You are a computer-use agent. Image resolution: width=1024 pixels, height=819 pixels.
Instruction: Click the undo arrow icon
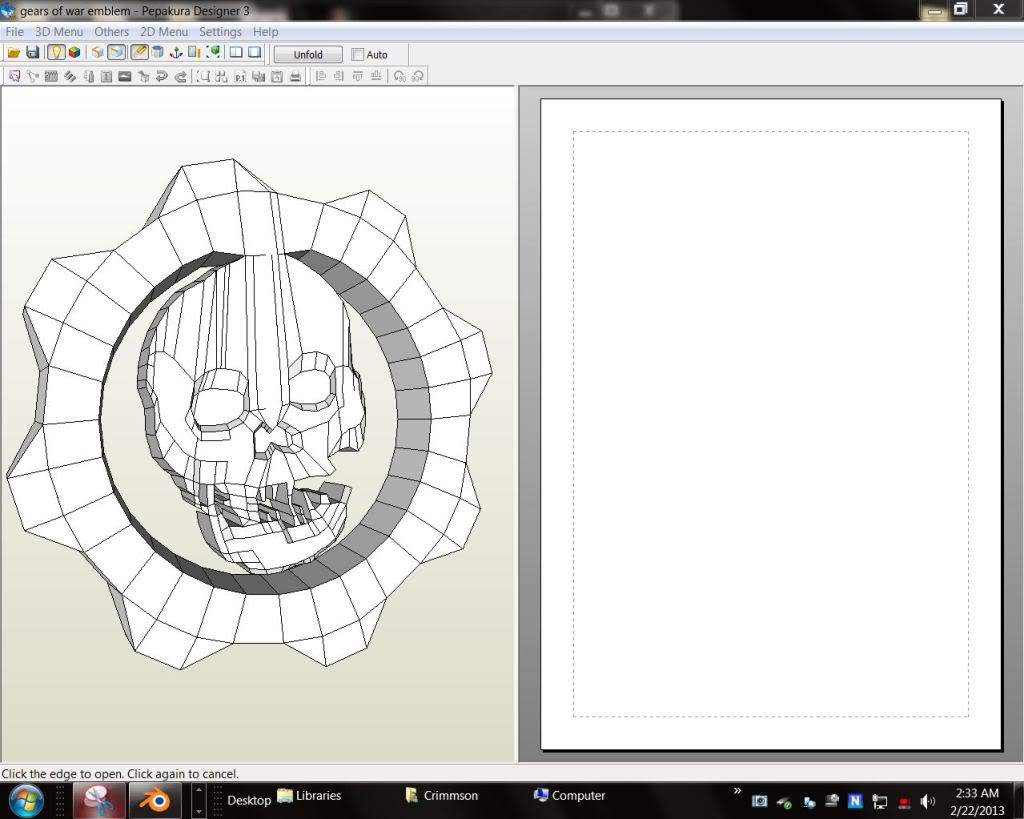[162, 76]
